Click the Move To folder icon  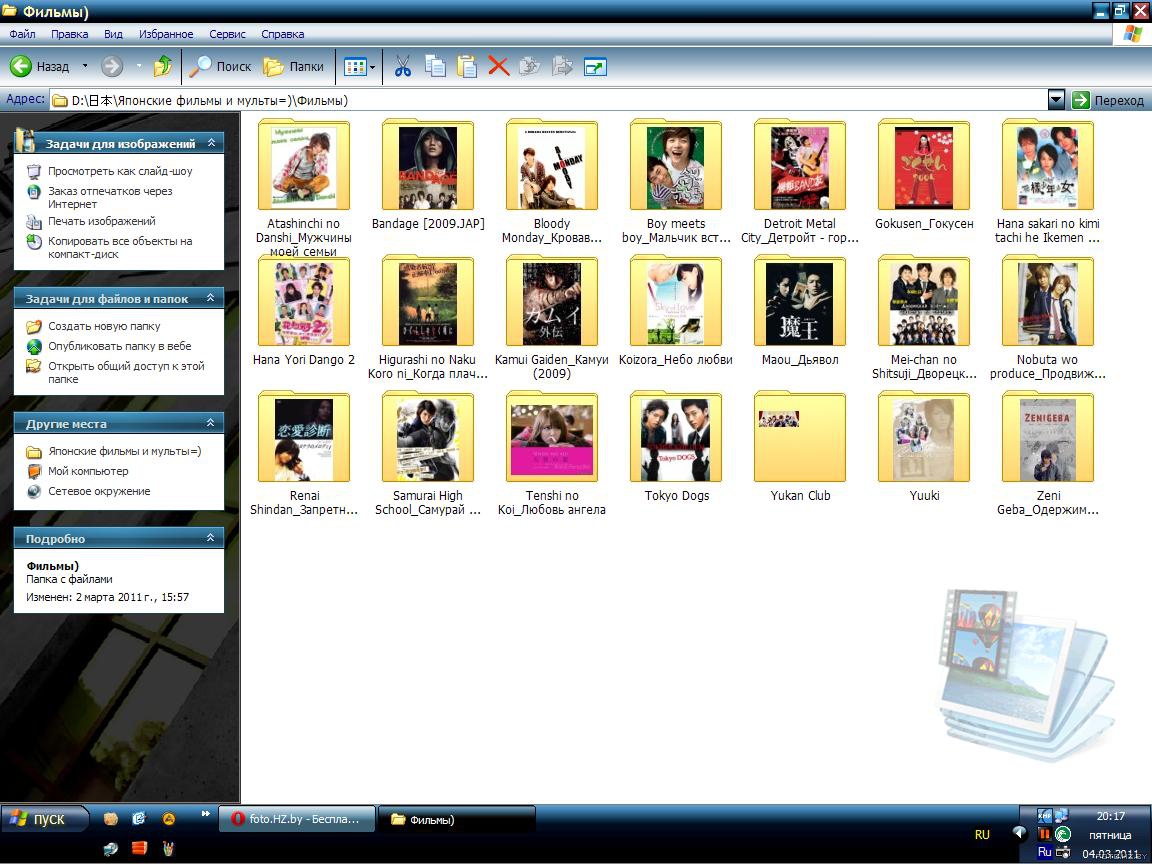[x=530, y=67]
